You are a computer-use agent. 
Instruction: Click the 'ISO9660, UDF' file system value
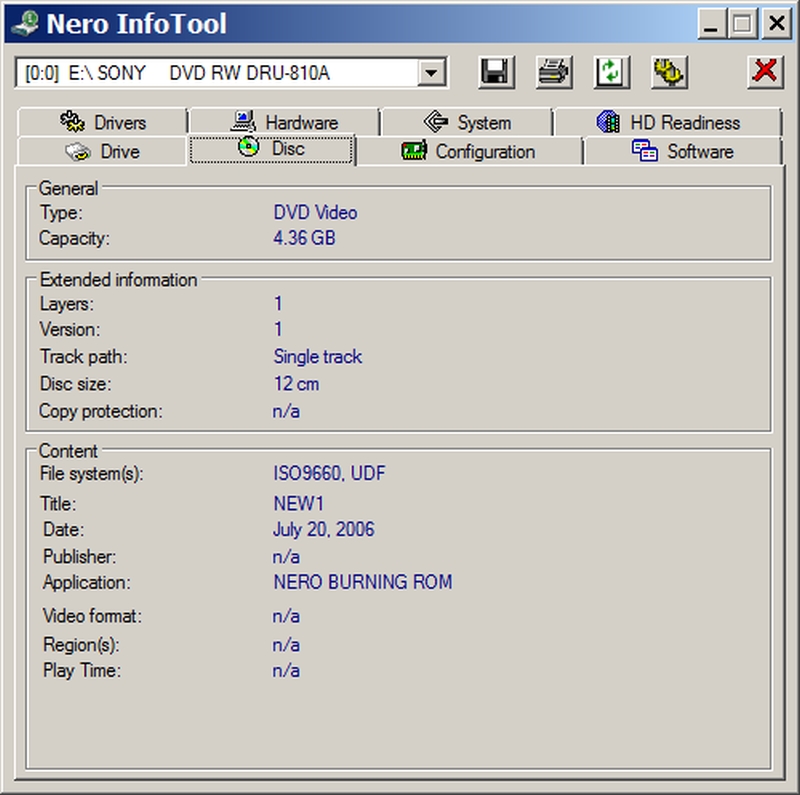point(330,473)
